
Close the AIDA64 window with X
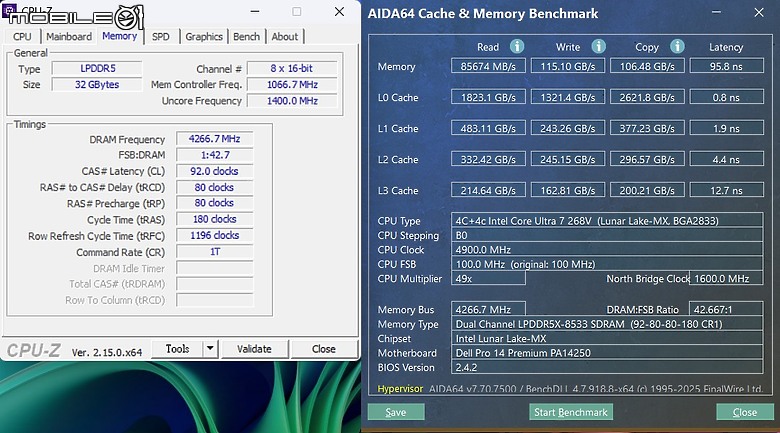[759, 12]
